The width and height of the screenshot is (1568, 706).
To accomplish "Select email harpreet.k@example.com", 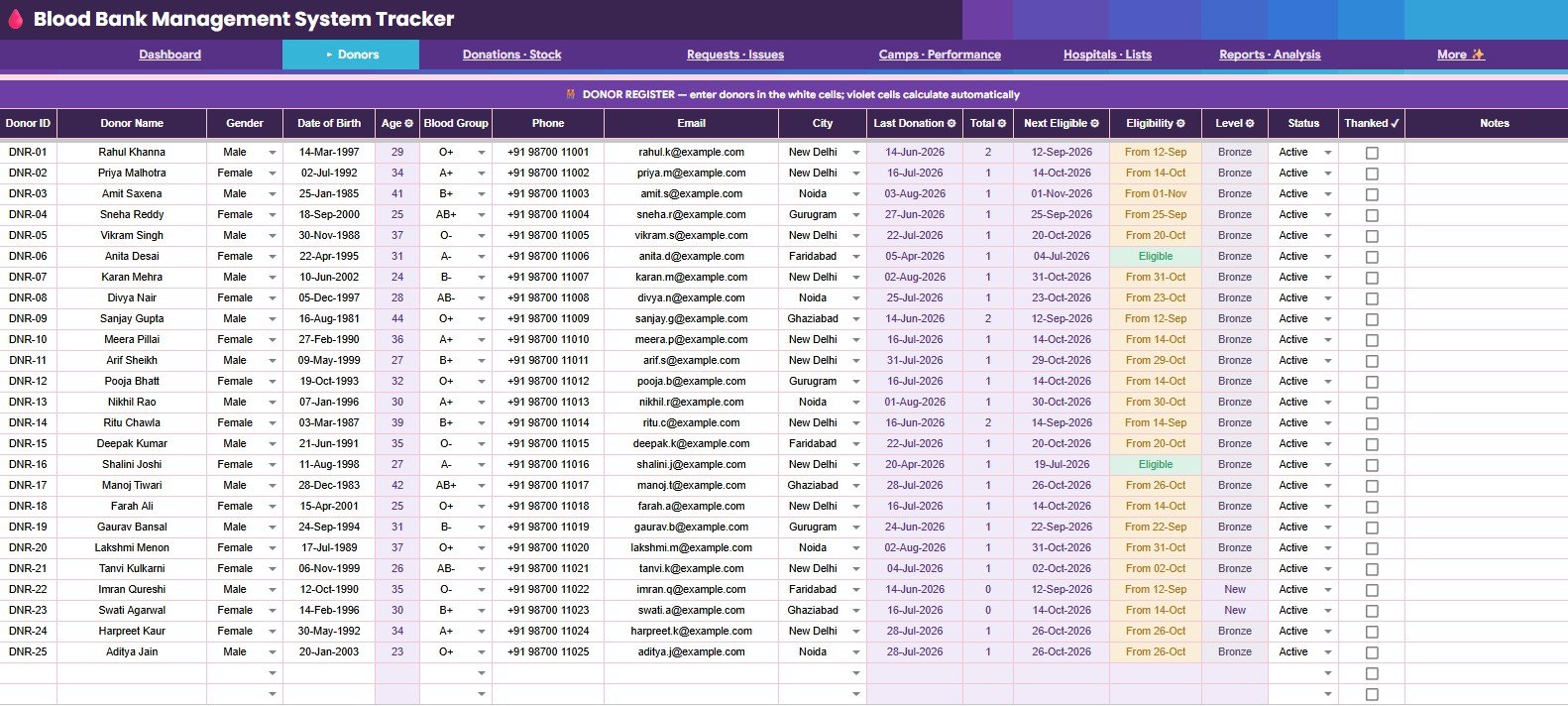I will point(691,631).
